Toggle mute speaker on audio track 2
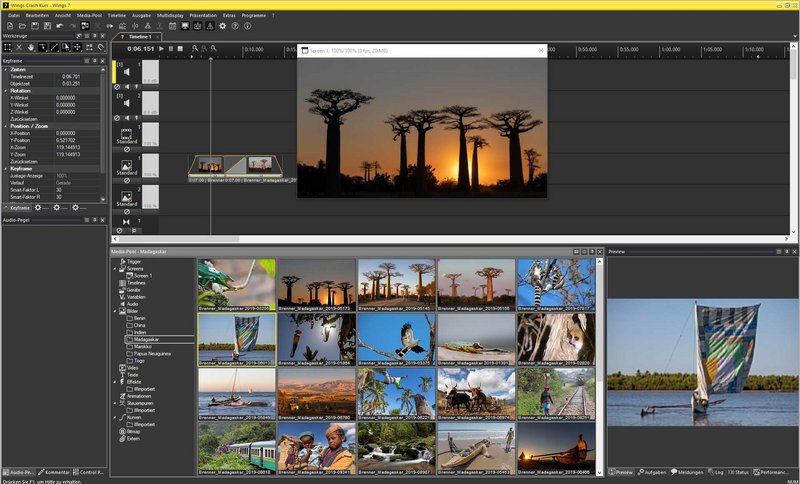The image size is (800, 484). click(127, 118)
